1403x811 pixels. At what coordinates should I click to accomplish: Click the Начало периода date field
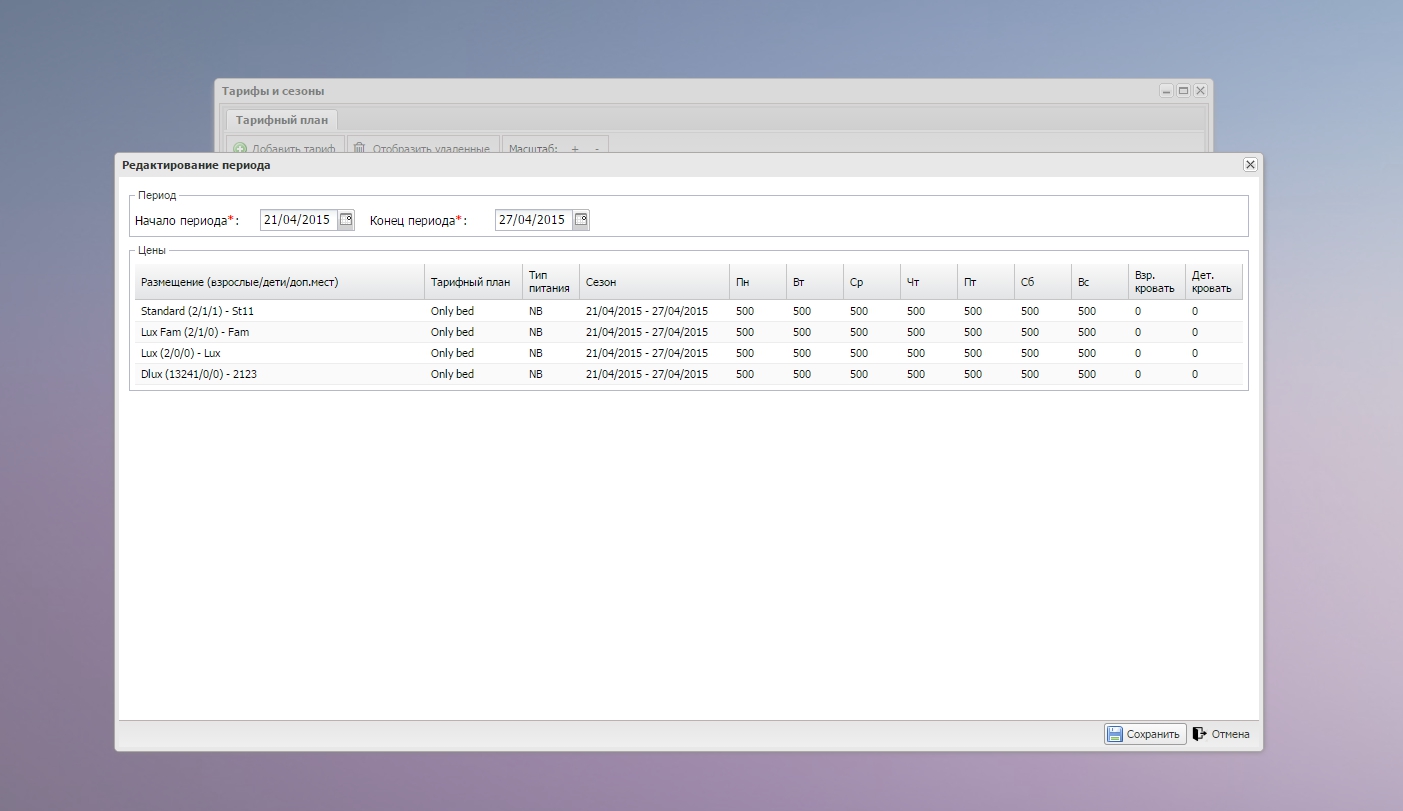(x=297, y=220)
